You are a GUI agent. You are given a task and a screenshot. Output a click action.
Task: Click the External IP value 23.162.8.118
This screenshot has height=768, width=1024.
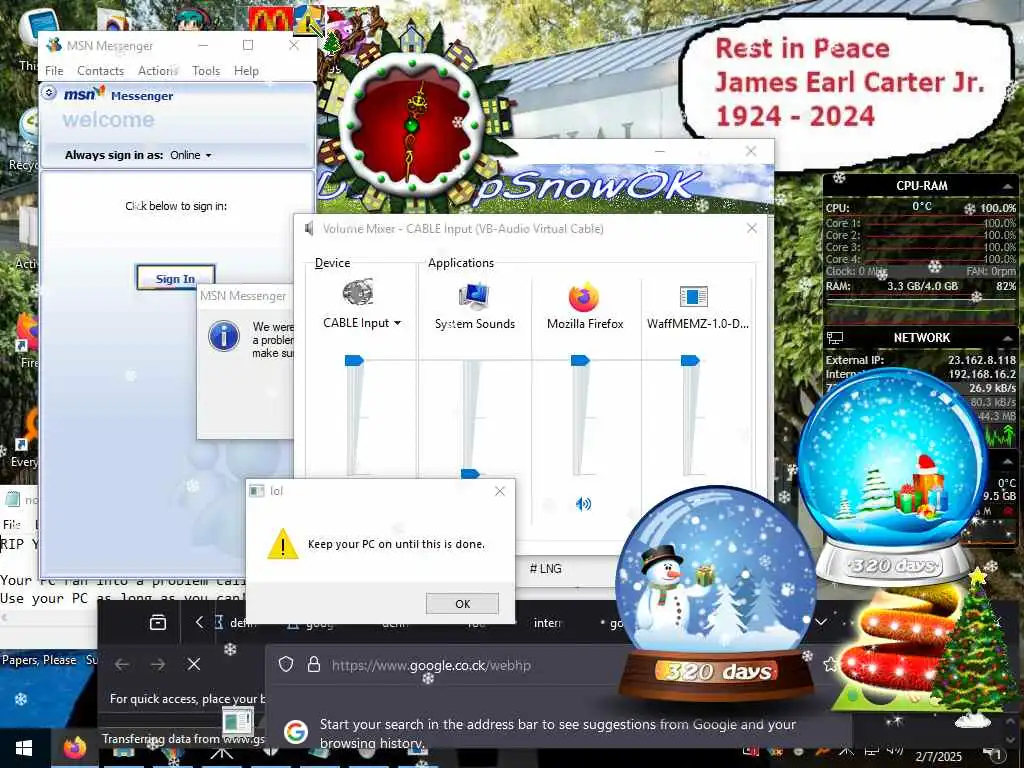982,360
